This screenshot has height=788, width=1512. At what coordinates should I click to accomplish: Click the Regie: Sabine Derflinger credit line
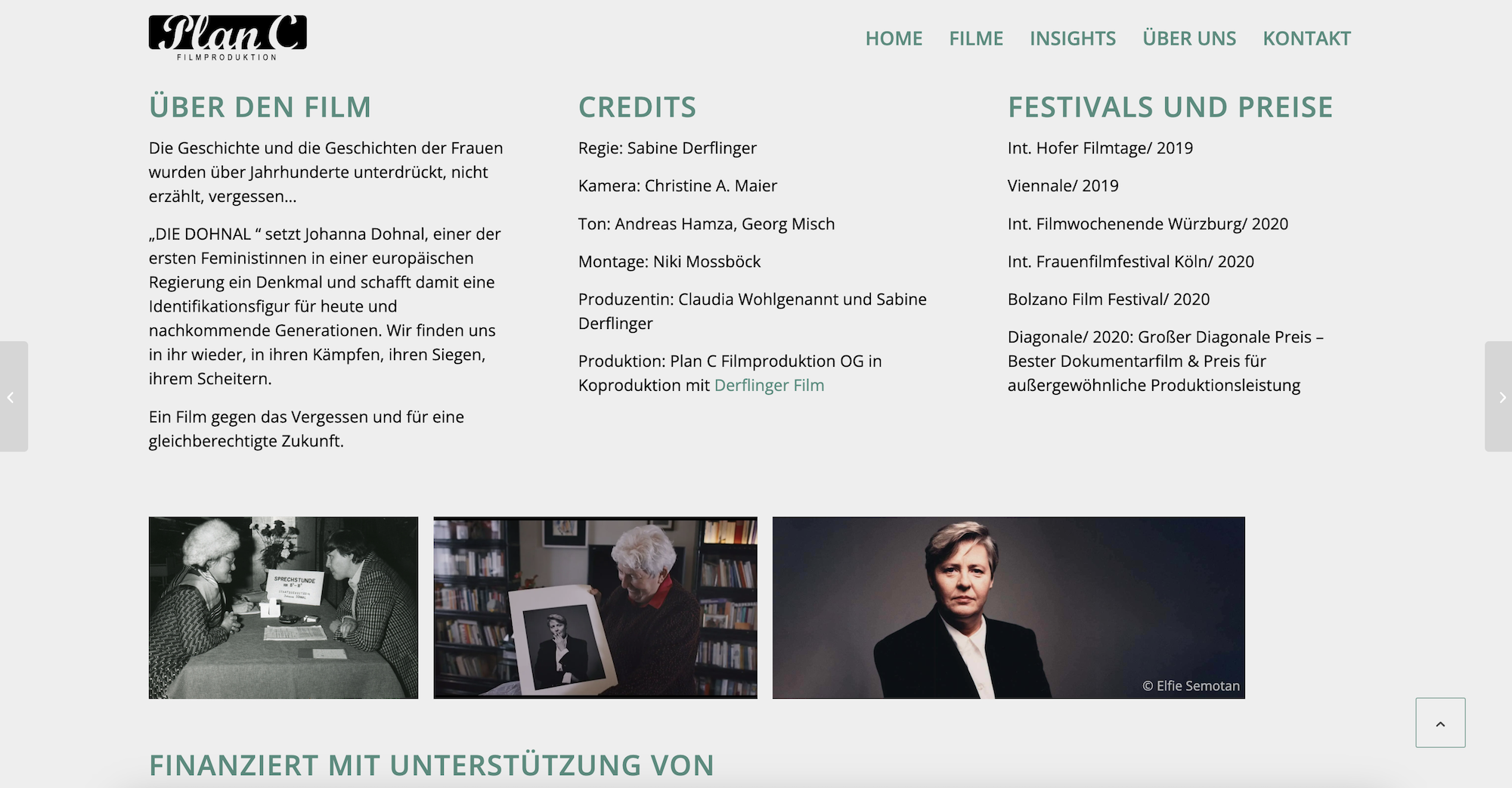click(x=668, y=148)
